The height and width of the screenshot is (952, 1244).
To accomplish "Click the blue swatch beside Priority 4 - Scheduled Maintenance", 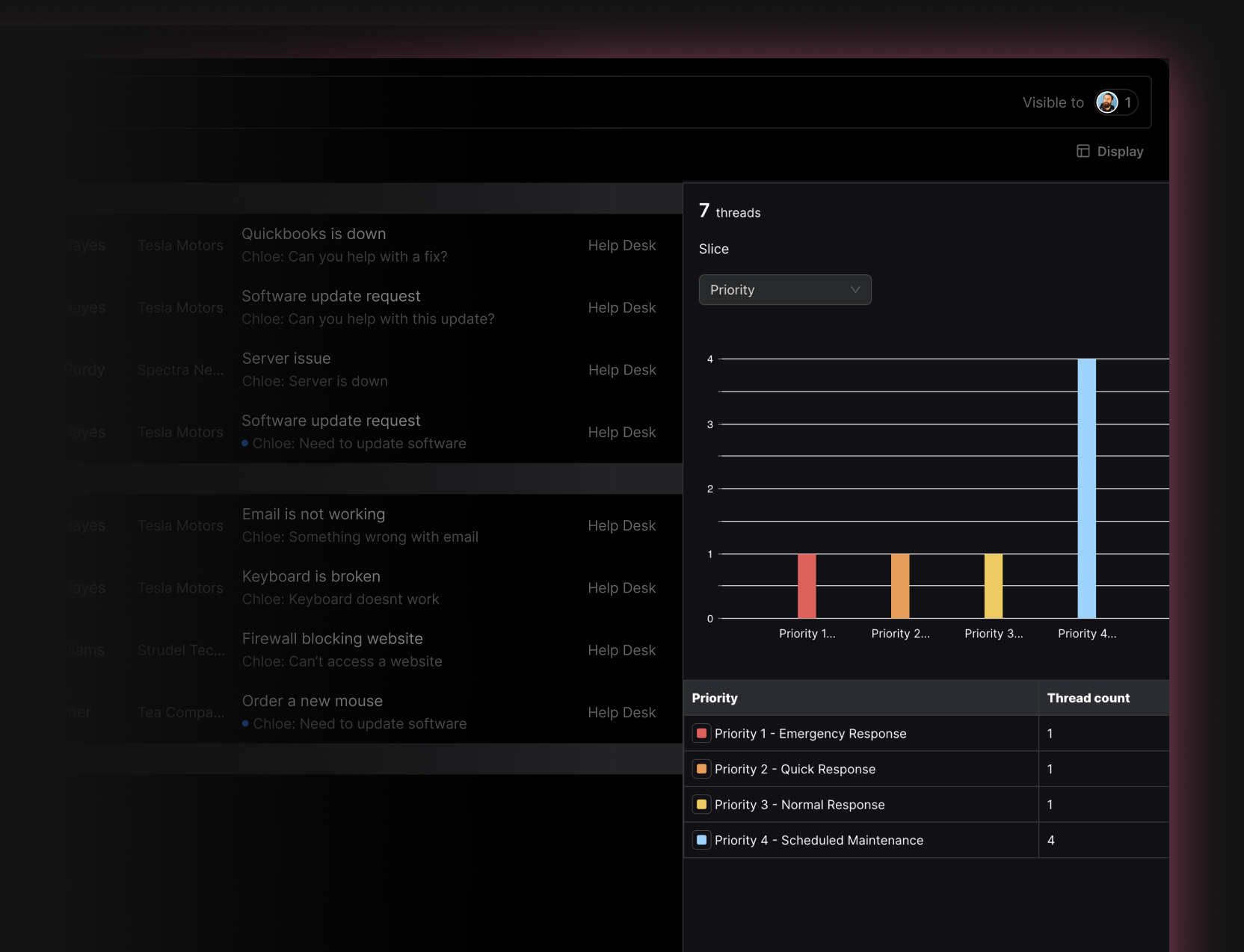I will pos(701,840).
